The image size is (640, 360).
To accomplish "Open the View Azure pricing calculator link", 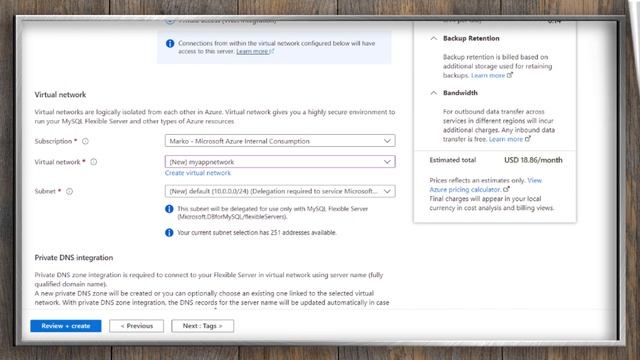I will [486, 185].
